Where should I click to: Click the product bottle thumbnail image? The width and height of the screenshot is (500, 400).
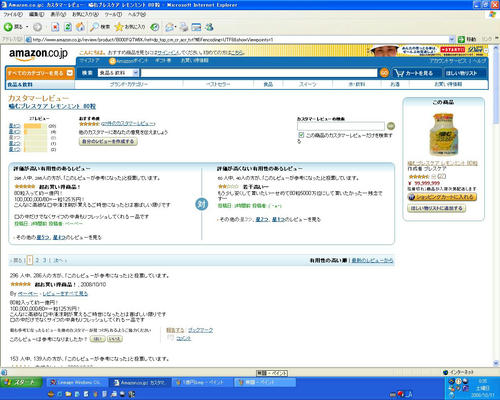[x=443, y=134]
